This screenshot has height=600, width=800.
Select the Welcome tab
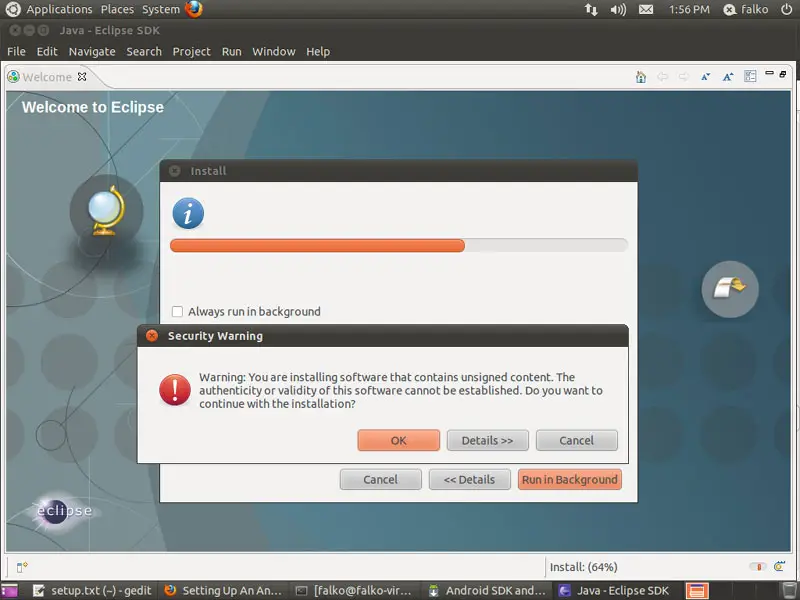47,77
